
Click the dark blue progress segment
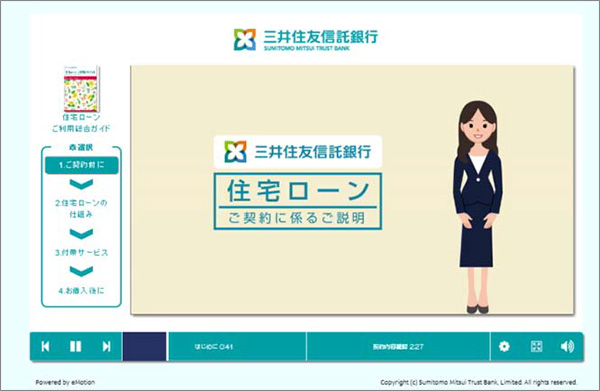tap(144, 347)
